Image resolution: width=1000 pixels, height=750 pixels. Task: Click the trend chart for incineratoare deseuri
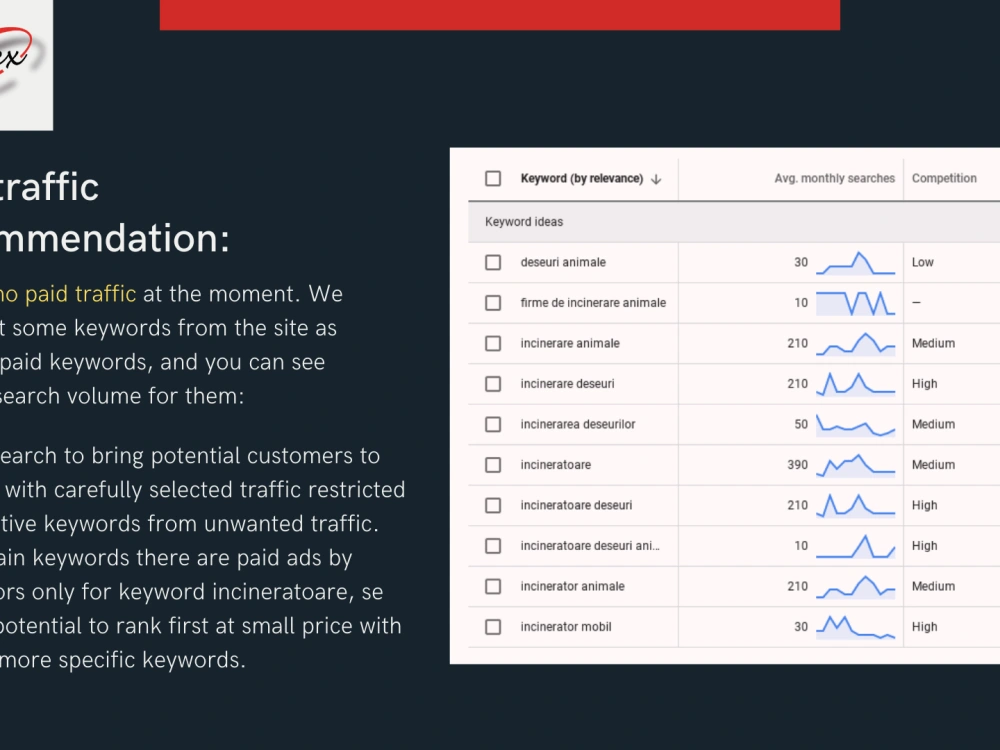(x=855, y=505)
